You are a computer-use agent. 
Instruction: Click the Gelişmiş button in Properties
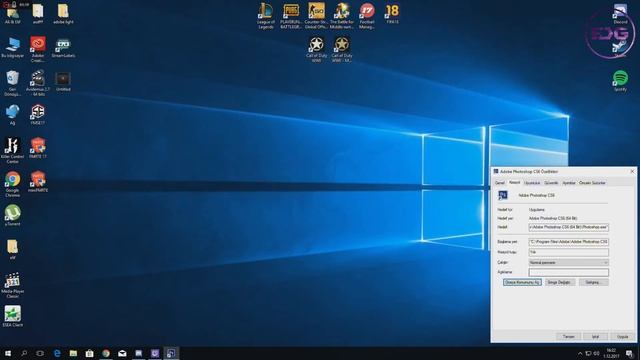593,282
